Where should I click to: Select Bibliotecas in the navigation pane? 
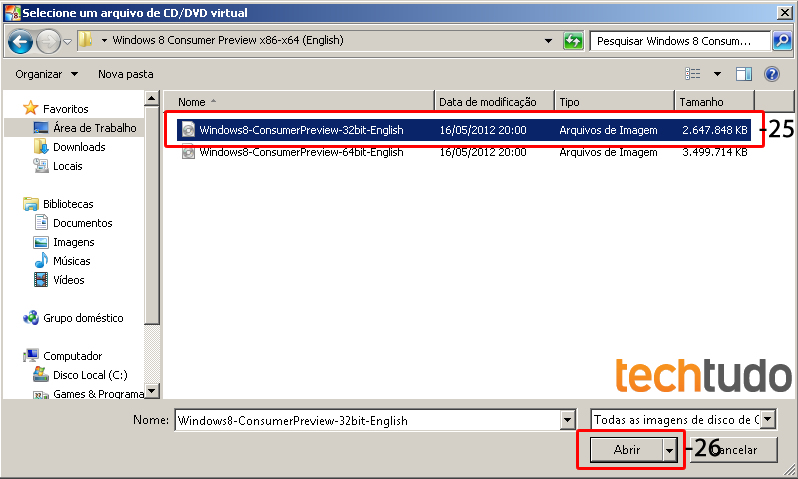click(x=68, y=204)
